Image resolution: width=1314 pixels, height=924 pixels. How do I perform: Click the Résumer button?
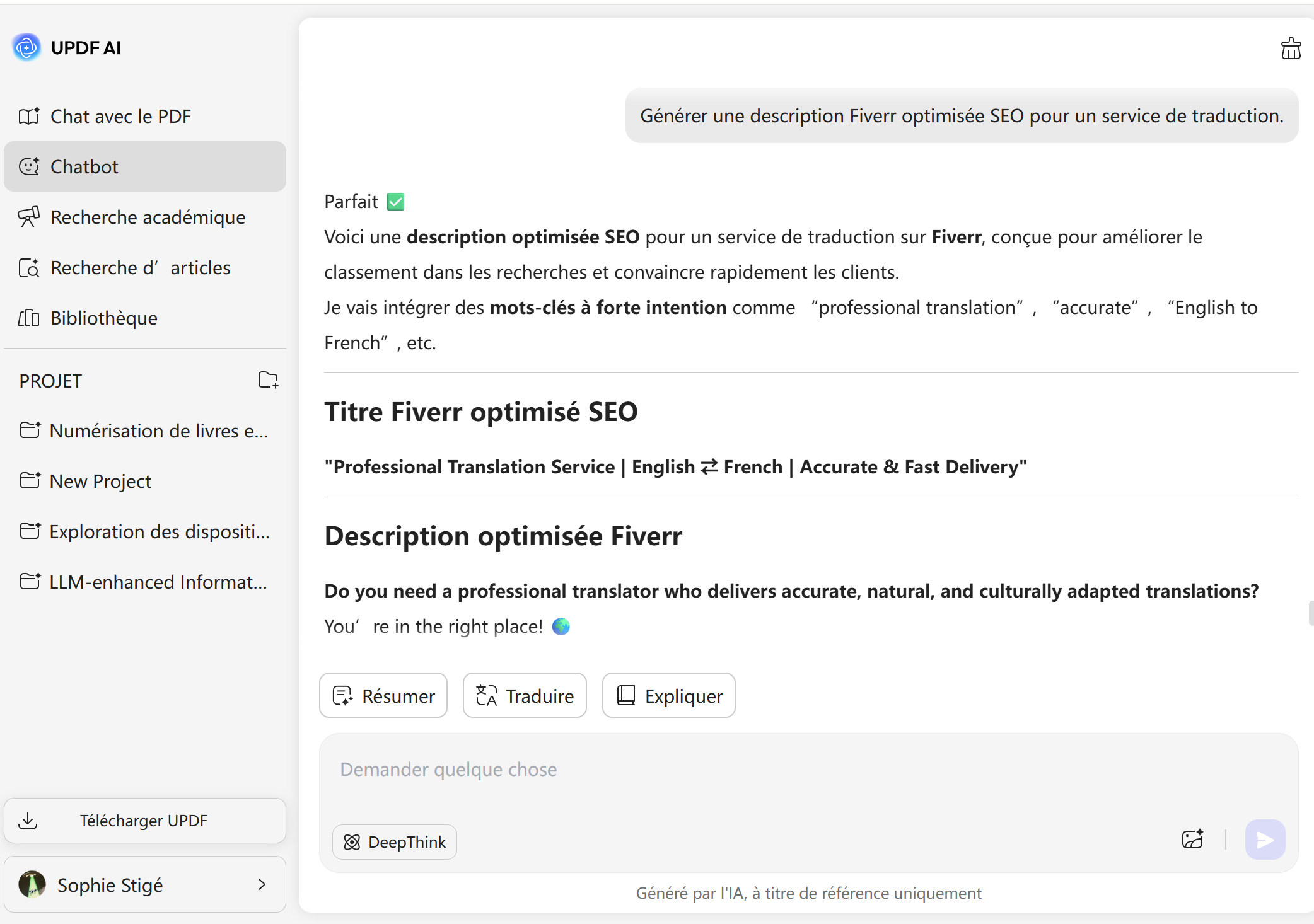coord(383,696)
